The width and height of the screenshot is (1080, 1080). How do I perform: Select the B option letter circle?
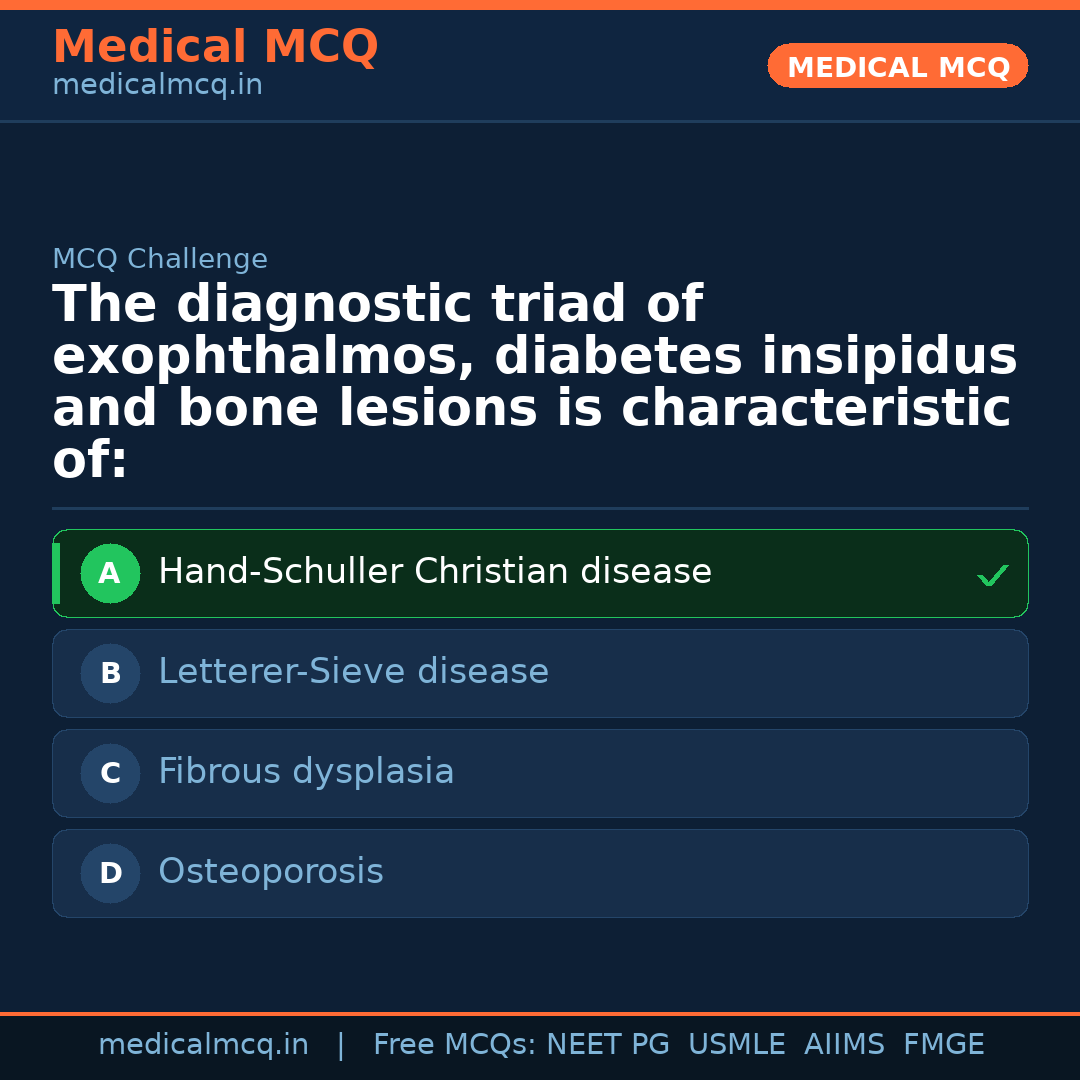[110, 674]
